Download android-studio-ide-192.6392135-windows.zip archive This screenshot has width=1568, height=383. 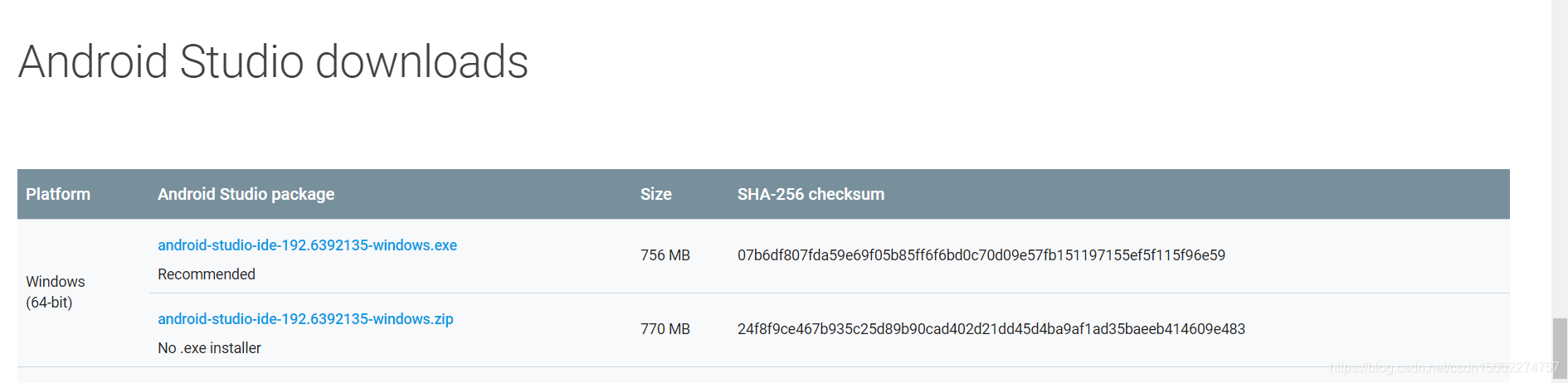click(x=305, y=319)
